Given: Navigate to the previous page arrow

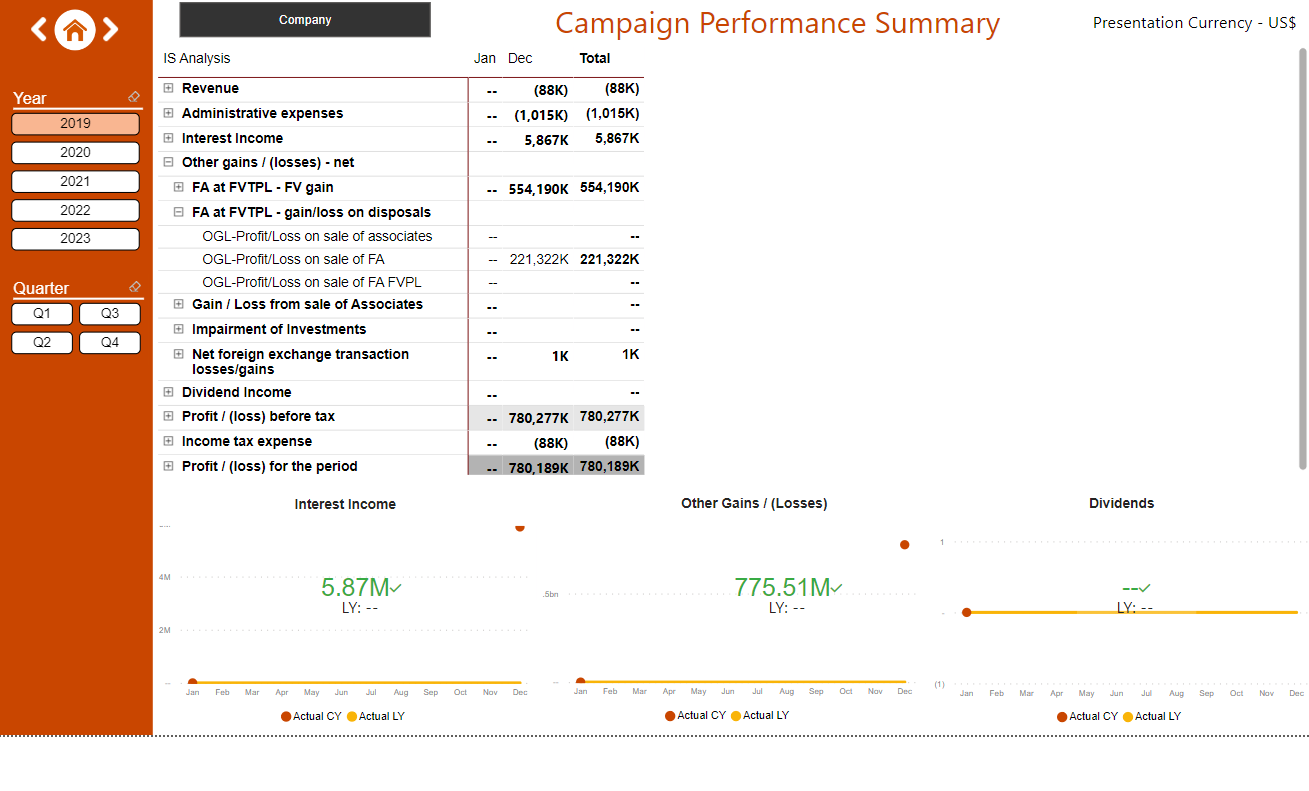Looking at the screenshot, I should click(39, 29).
